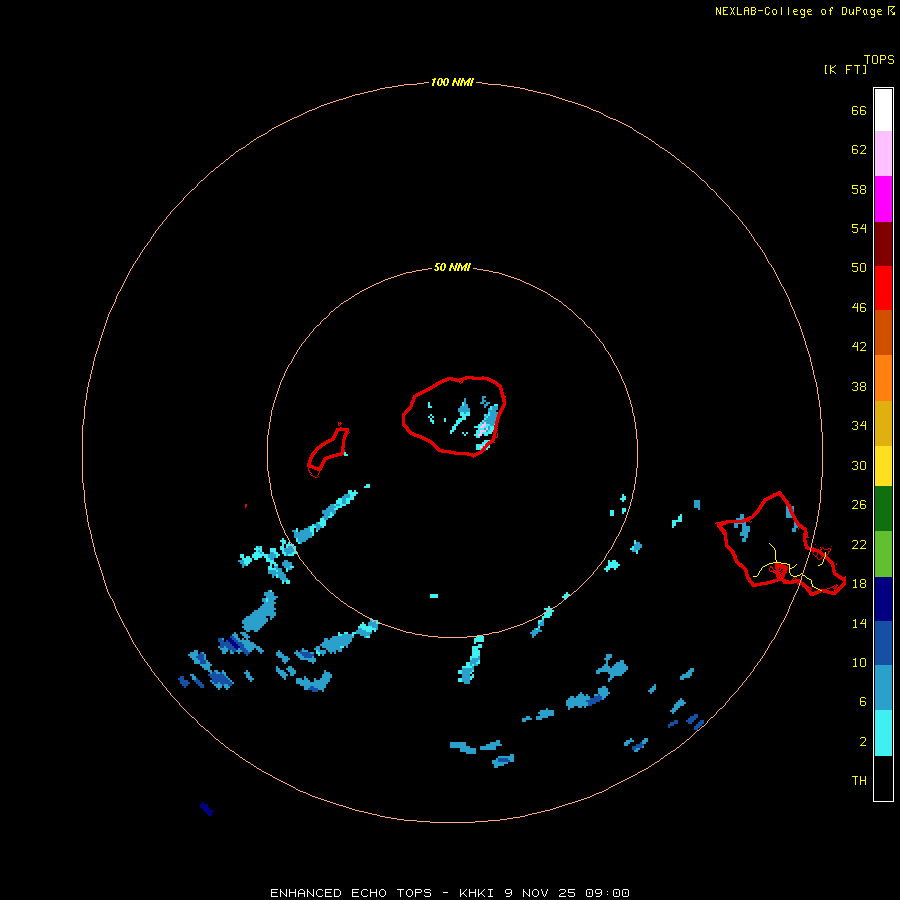The height and width of the screenshot is (900, 900).
Task: Click the 54 value on the legend
Action: (x=859, y=228)
